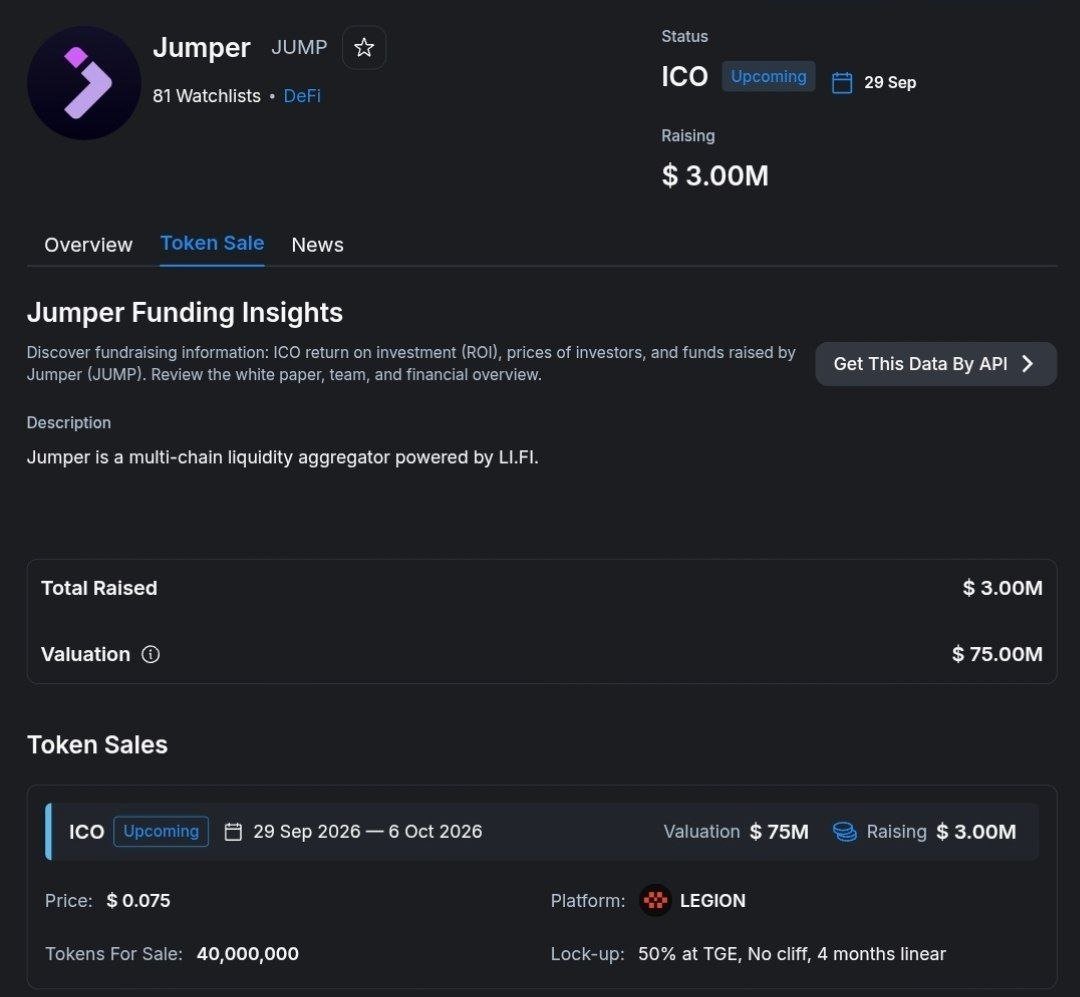Click the Jumper purple logo
The height and width of the screenshot is (997, 1080).
(x=84, y=83)
